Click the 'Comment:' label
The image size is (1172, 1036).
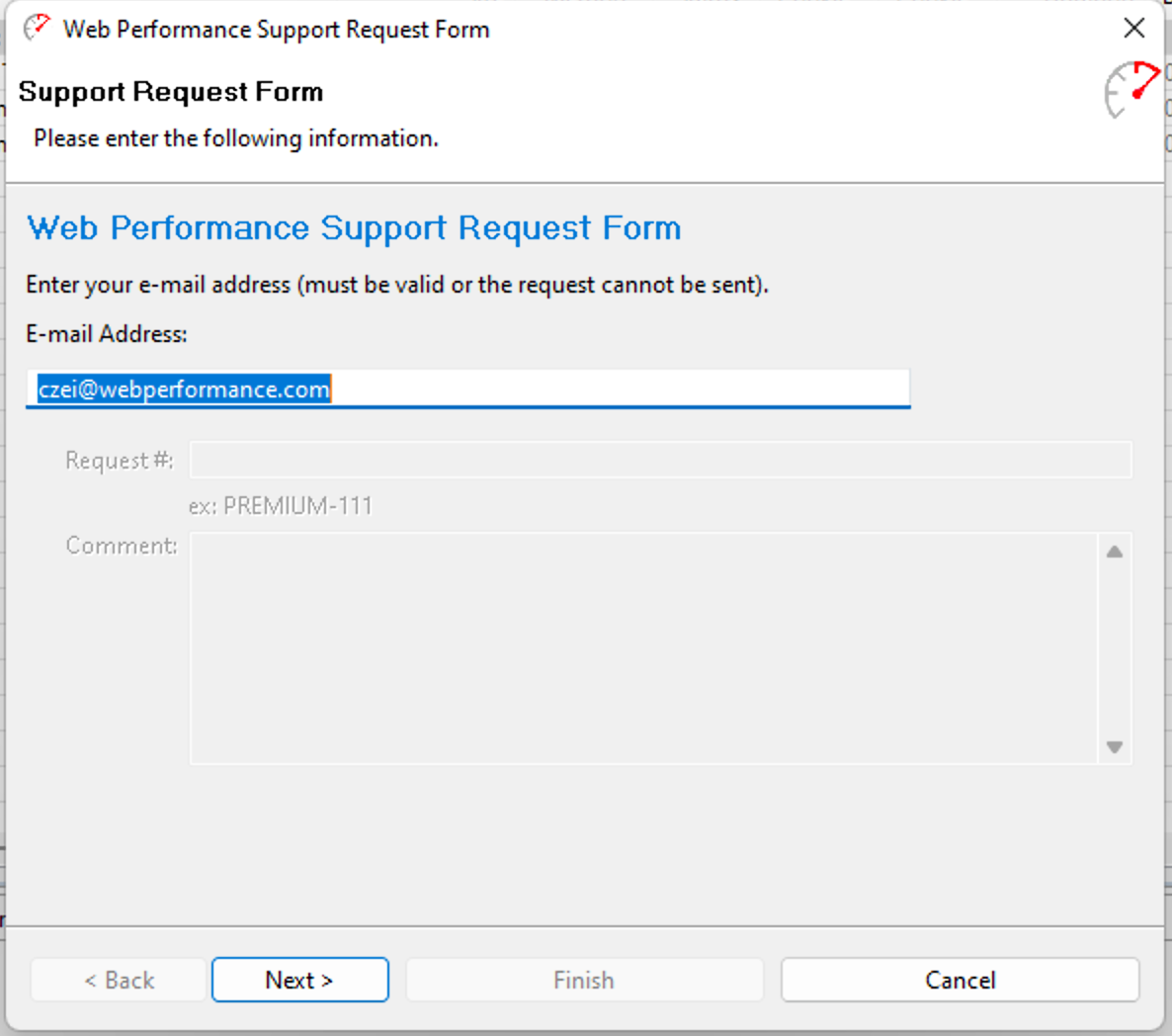122,546
